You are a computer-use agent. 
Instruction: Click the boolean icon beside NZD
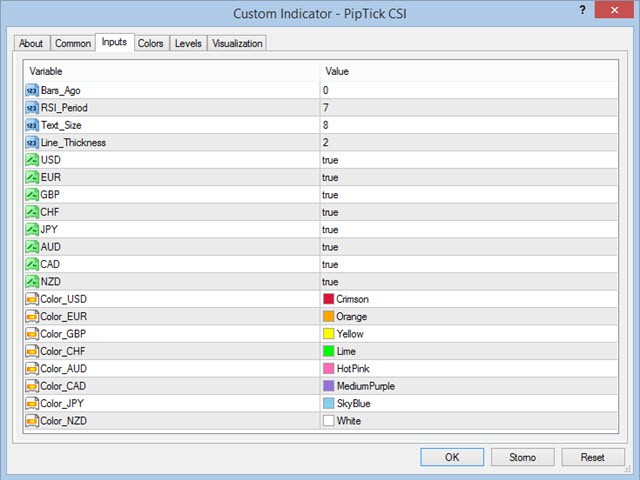click(x=32, y=282)
